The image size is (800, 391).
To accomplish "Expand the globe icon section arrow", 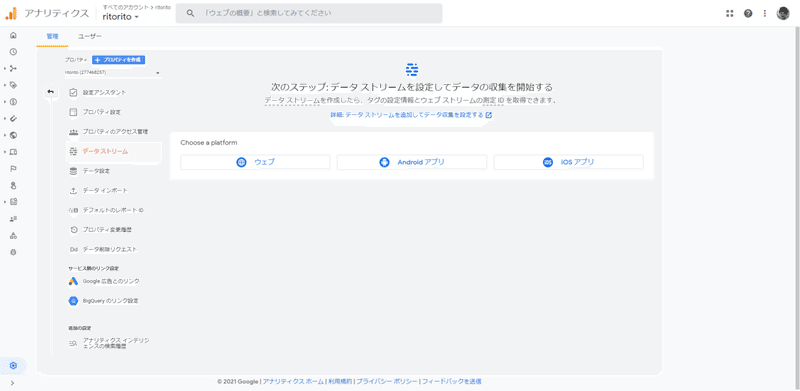I will [5, 135].
